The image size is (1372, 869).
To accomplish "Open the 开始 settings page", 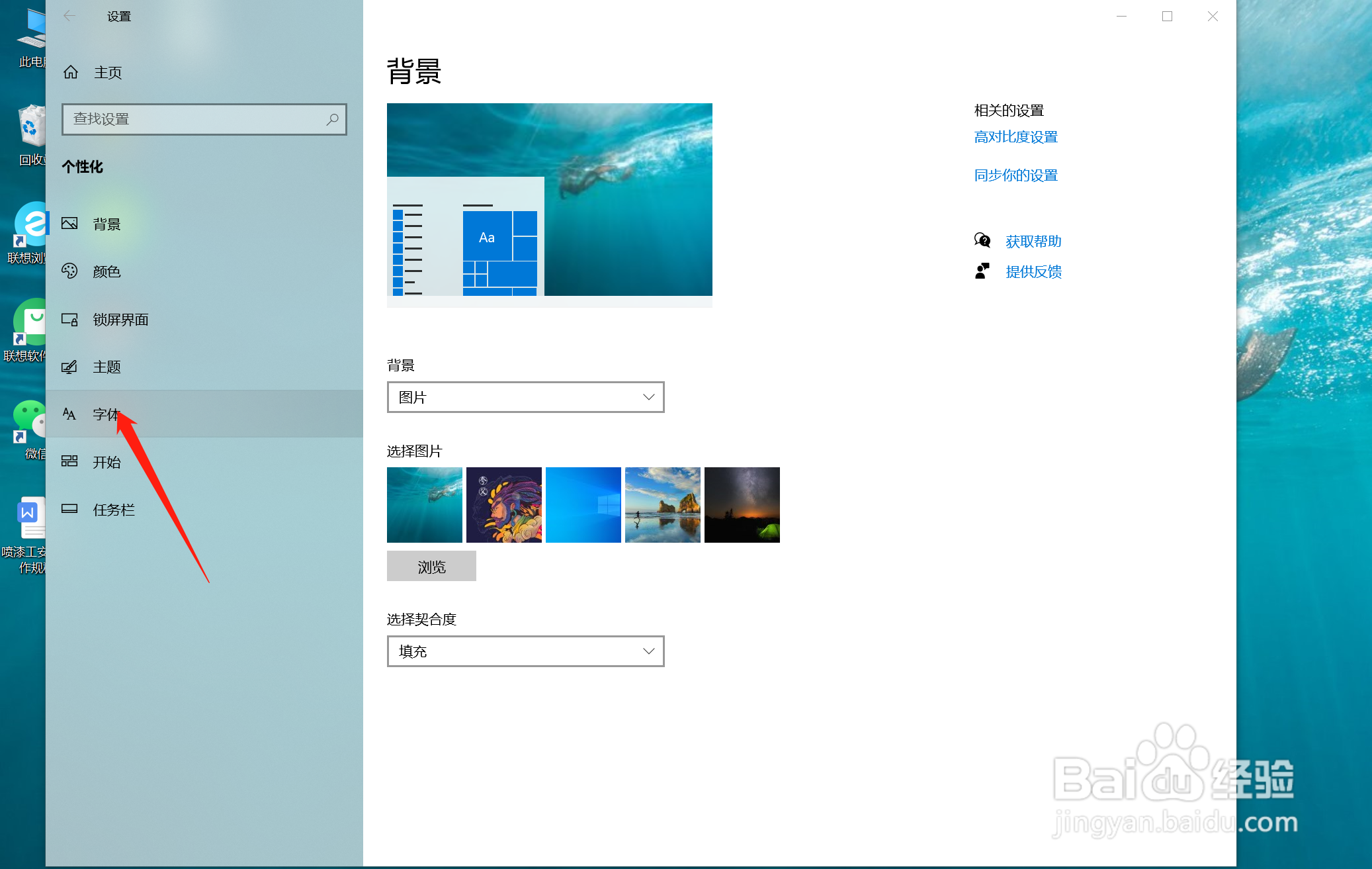I will pyautogui.click(x=107, y=462).
